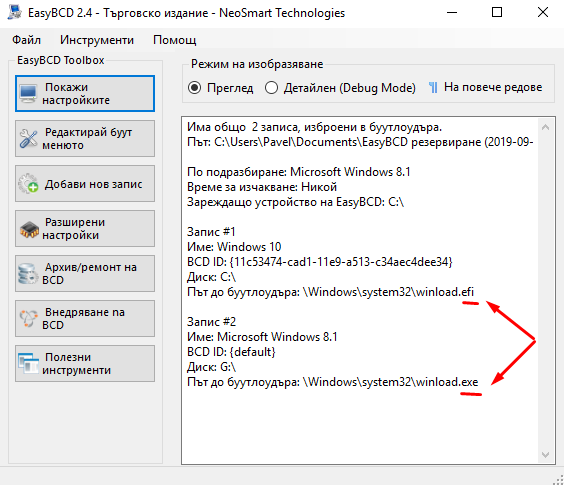Open the Инструменти menu
The height and width of the screenshot is (485, 564).
pyautogui.click(x=97, y=40)
